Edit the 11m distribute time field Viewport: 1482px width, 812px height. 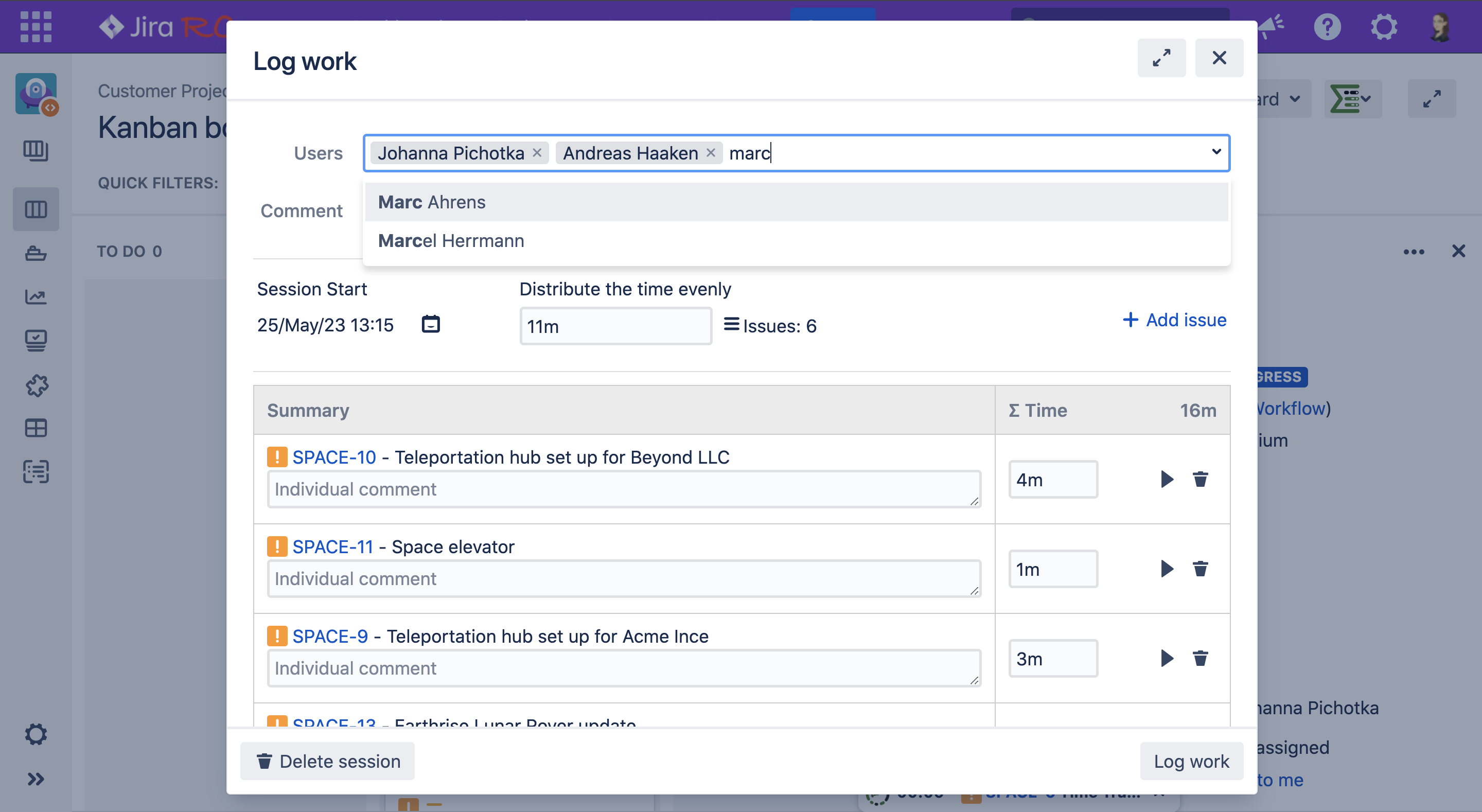[615, 326]
